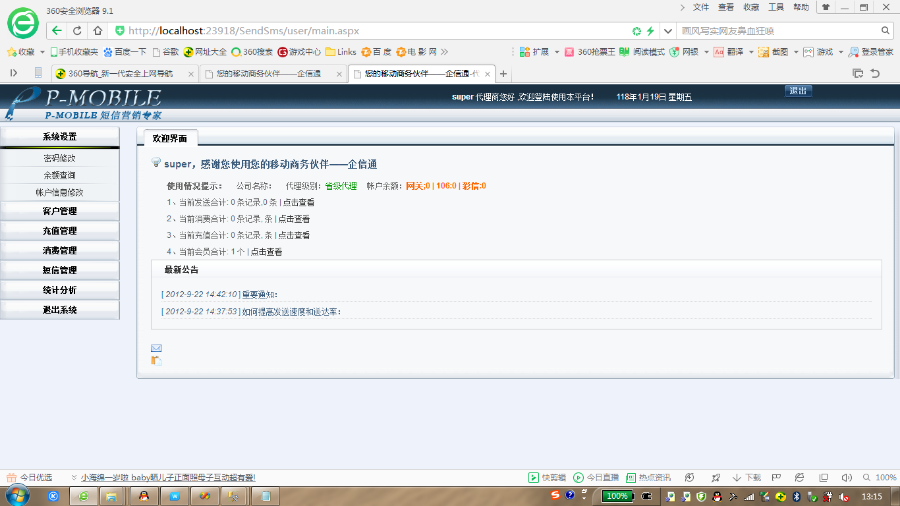Click the browser search input box
The image size is (900, 506).
(778, 31)
